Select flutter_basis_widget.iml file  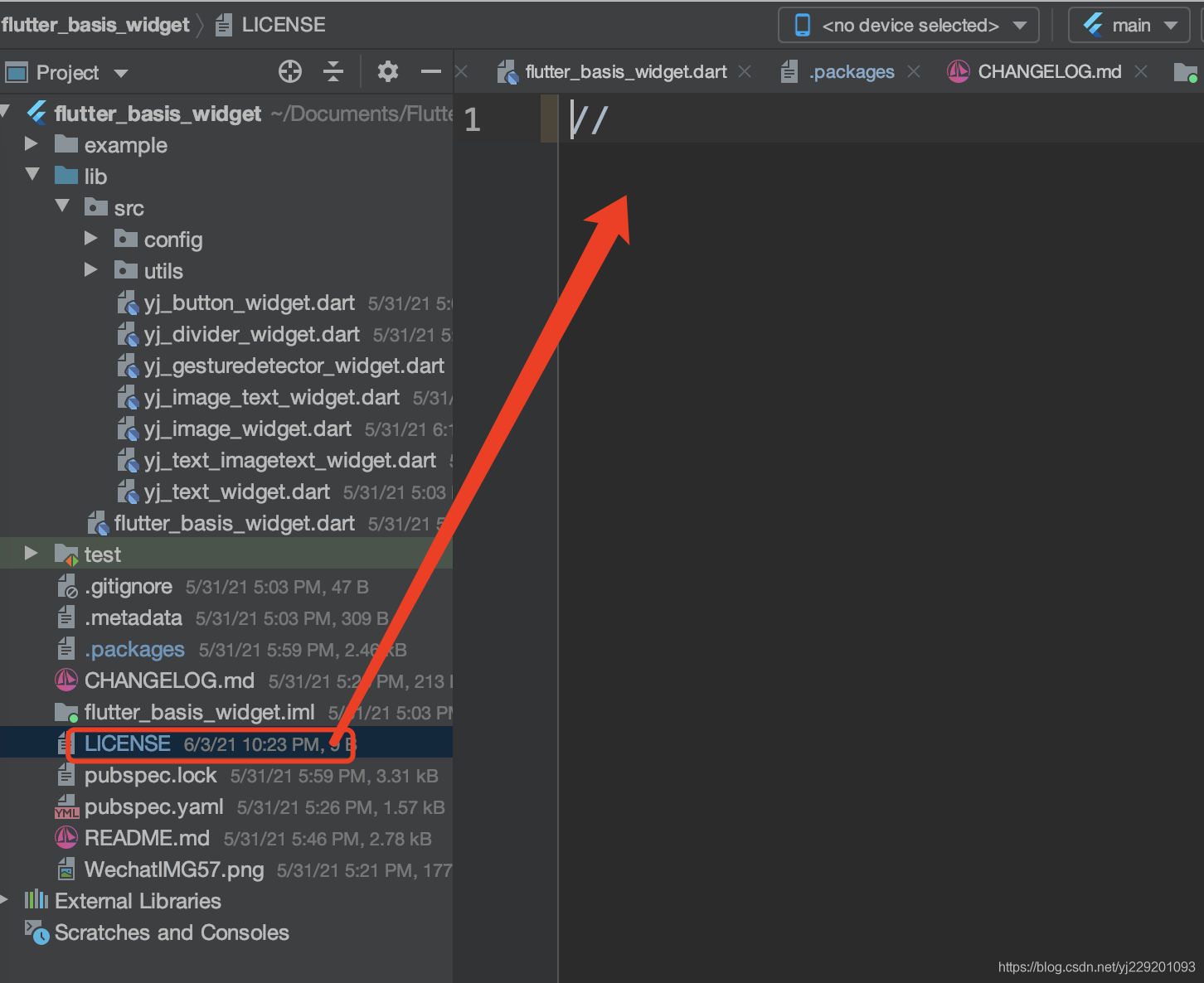(x=200, y=713)
